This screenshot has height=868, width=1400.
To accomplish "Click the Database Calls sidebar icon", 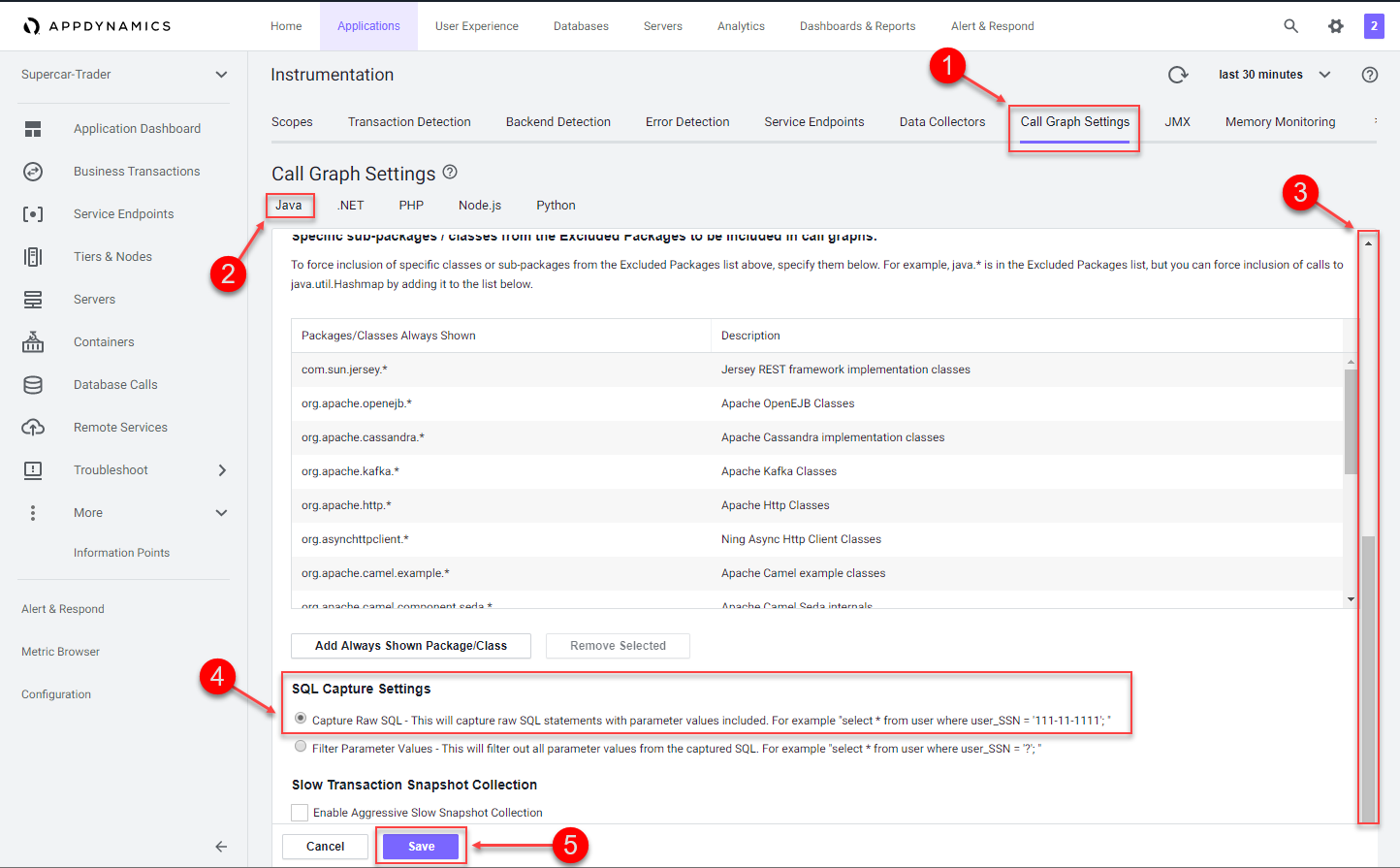I will coord(33,385).
